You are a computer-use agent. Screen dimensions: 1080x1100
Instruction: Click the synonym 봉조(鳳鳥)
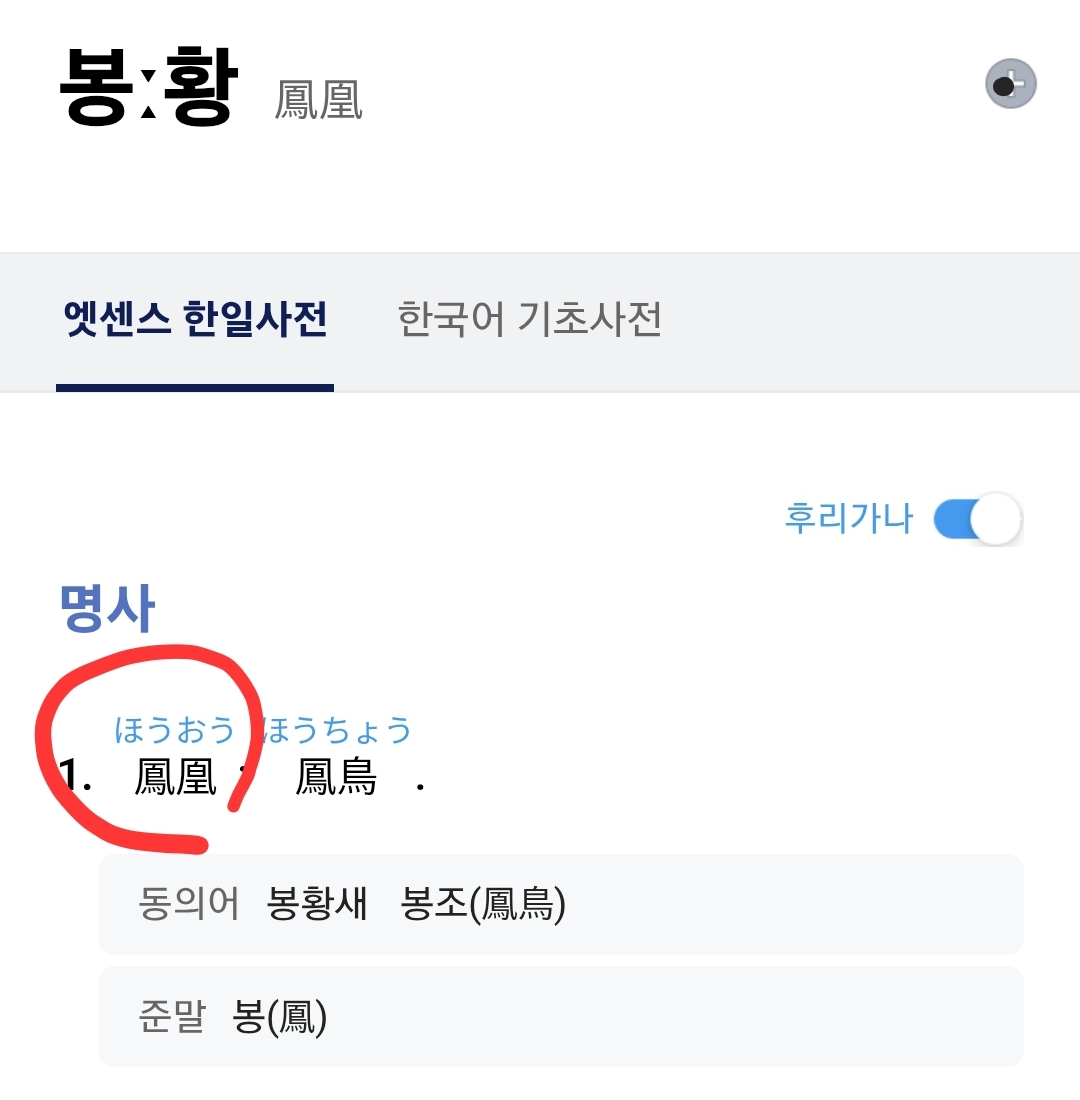tap(483, 905)
